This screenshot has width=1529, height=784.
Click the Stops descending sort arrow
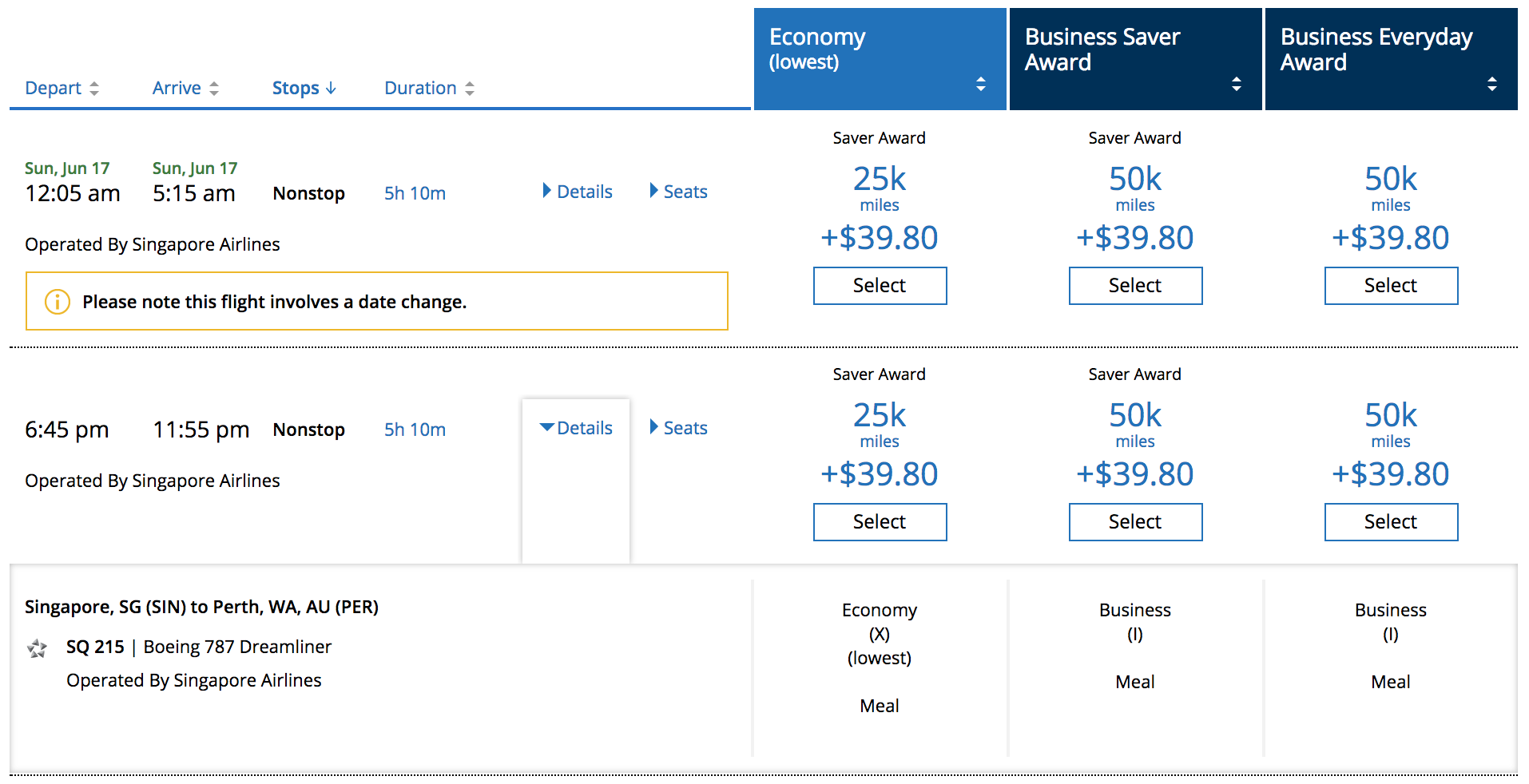pyautogui.click(x=331, y=88)
